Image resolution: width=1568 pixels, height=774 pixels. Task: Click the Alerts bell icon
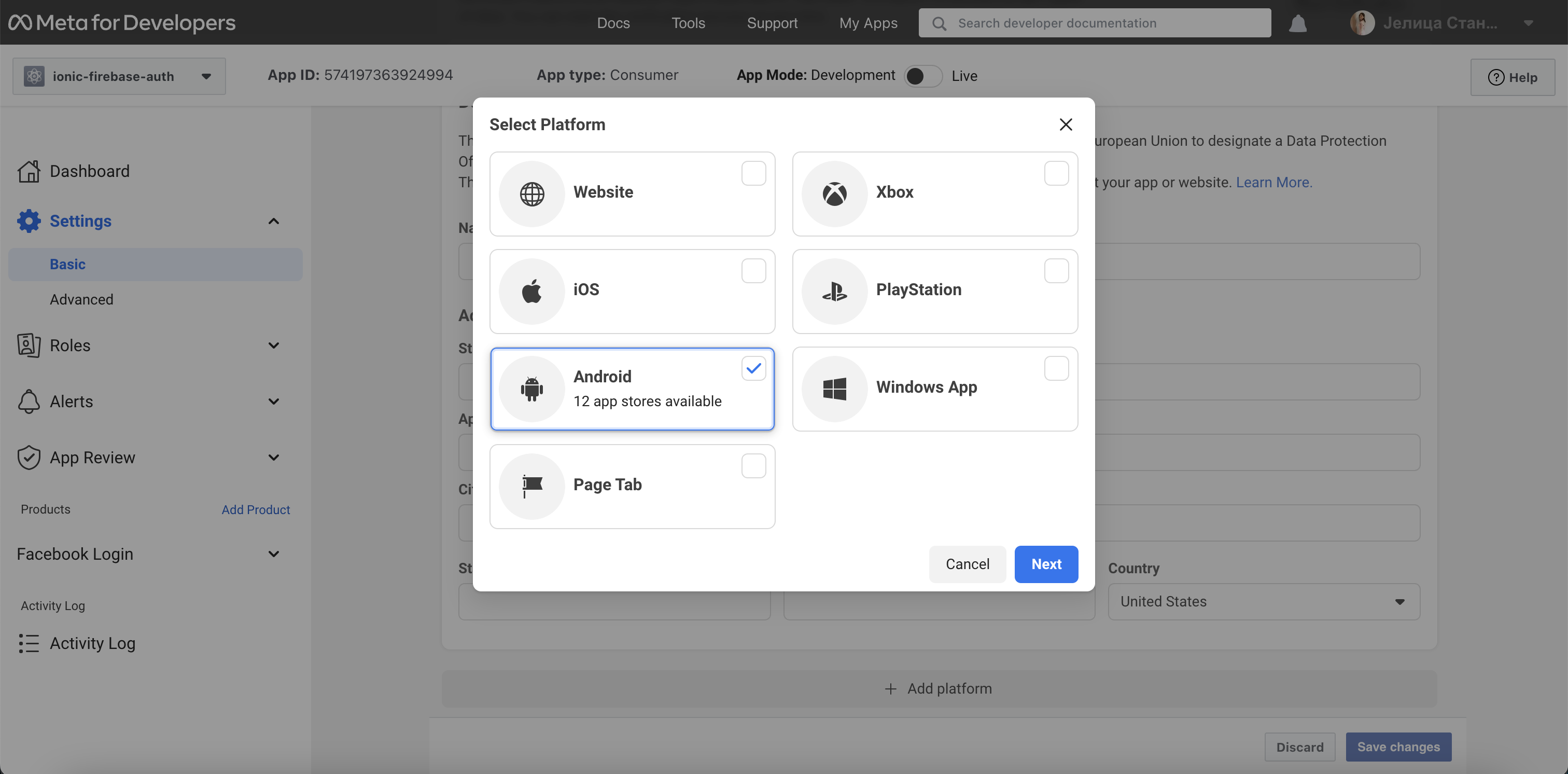click(x=29, y=402)
